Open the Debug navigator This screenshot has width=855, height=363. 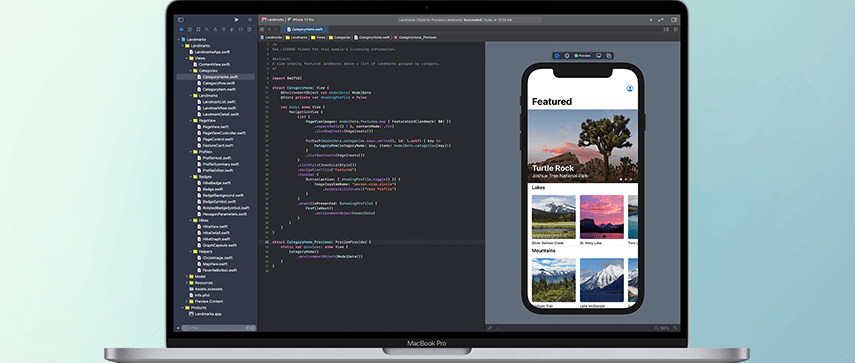tap(233, 29)
